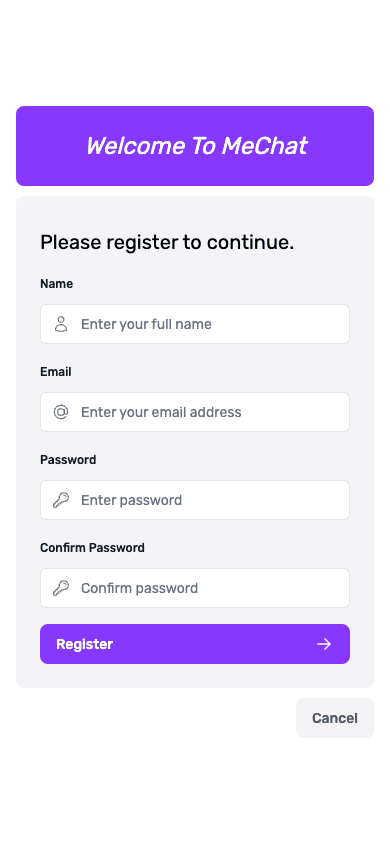Select the Confirm password input field

point(195,588)
